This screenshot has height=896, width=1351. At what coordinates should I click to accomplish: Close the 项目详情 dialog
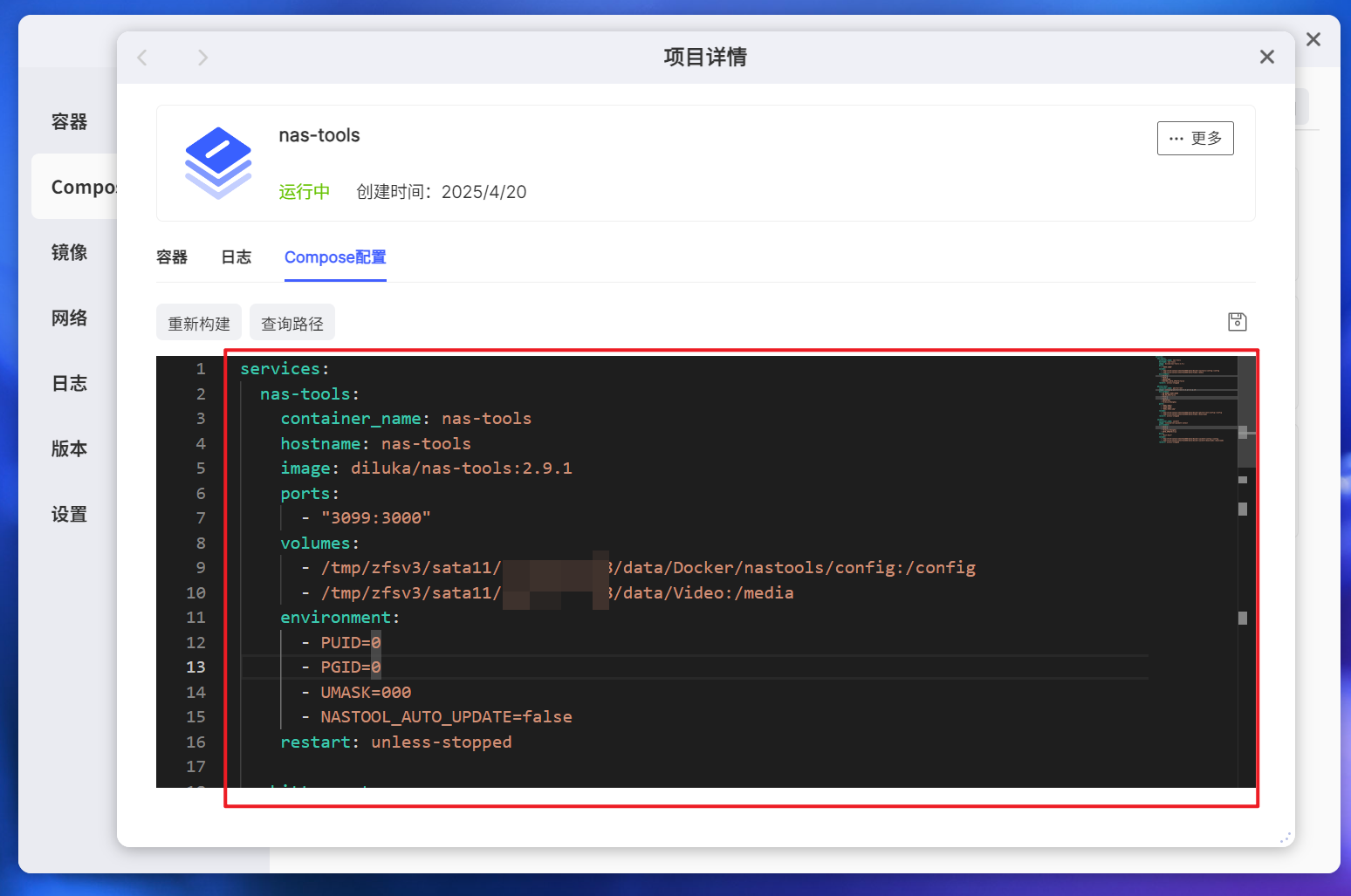click(x=1267, y=57)
